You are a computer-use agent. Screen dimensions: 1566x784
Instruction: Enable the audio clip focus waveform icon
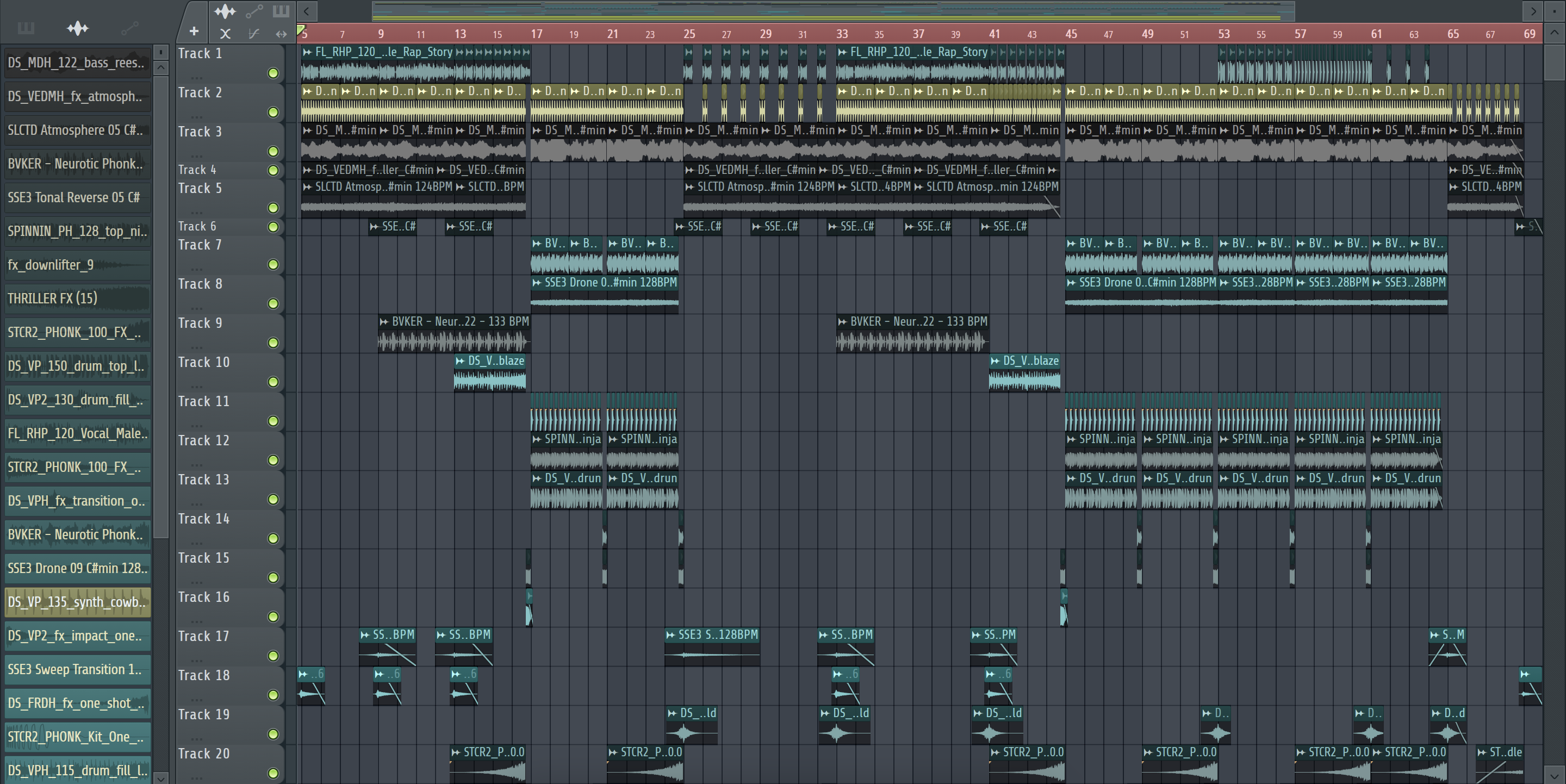(225, 11)
